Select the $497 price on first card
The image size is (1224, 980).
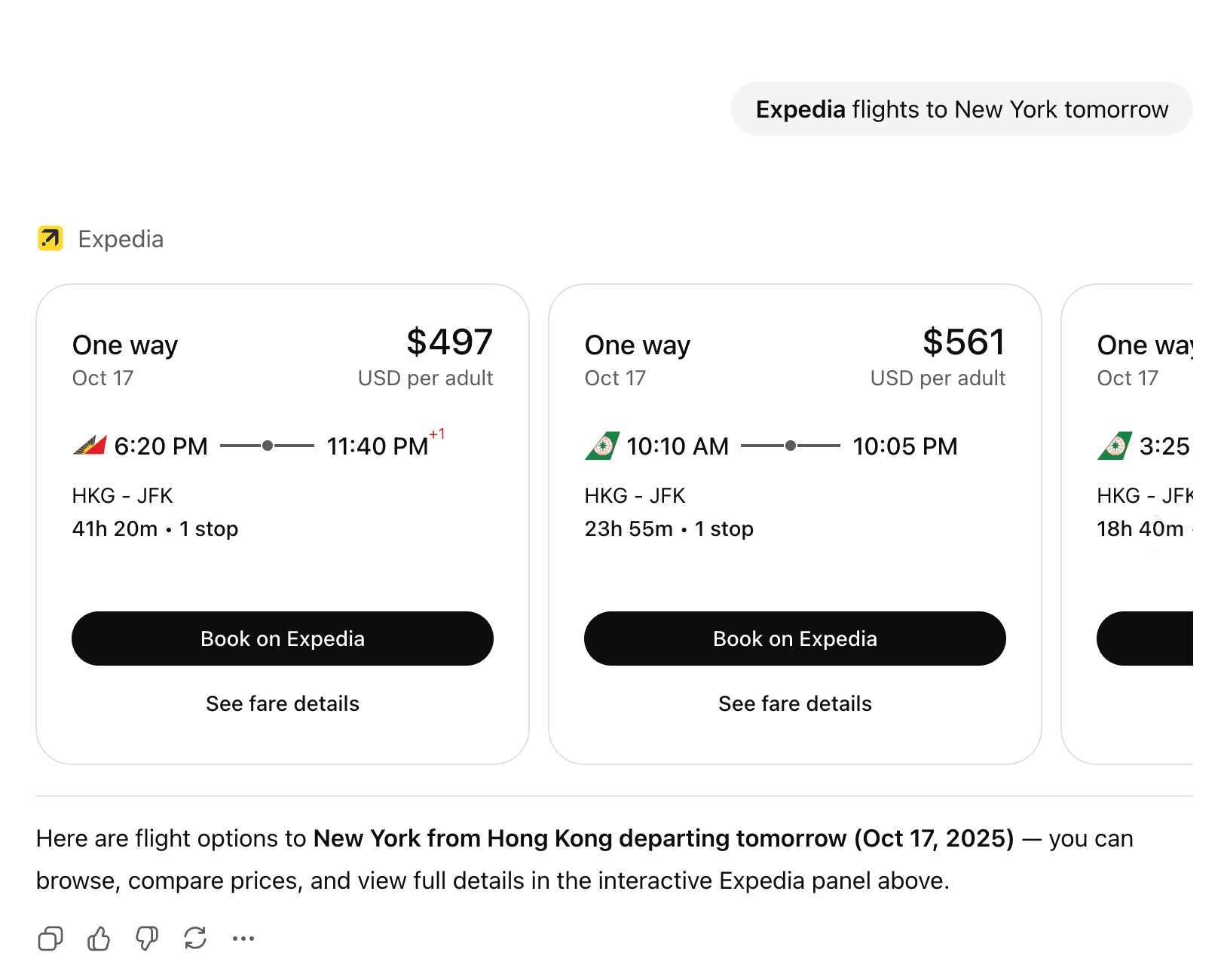tap(449, 342)
